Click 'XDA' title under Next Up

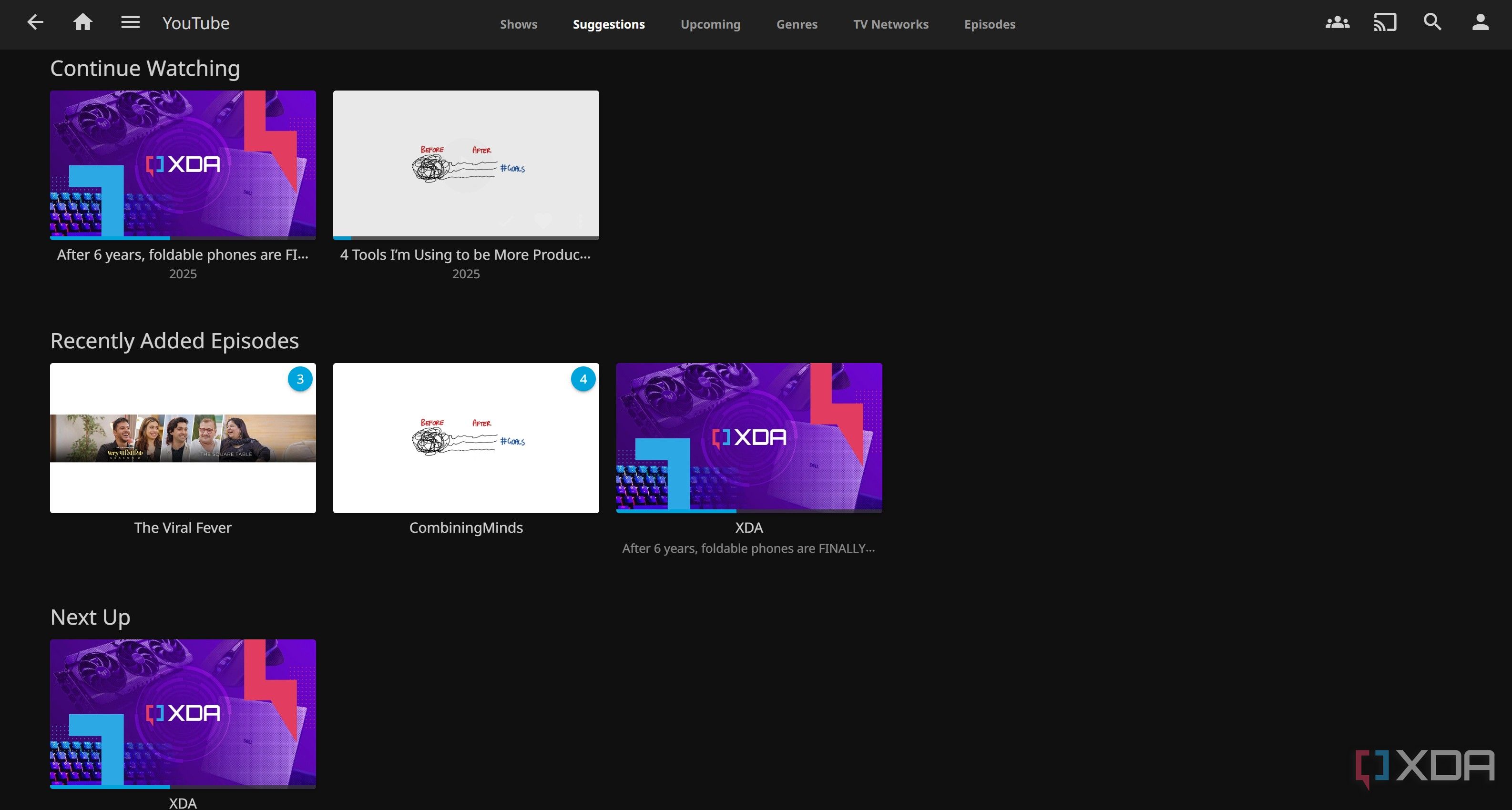click(x=183, y=803)
